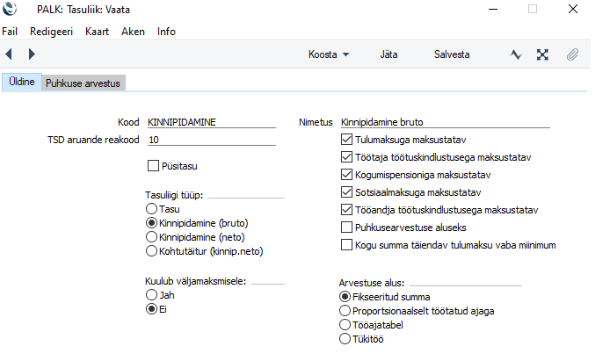The height and width of the screenshot is (361, 610).
Task: Click the TSD aruande reakood field
Action: [212, 140]
